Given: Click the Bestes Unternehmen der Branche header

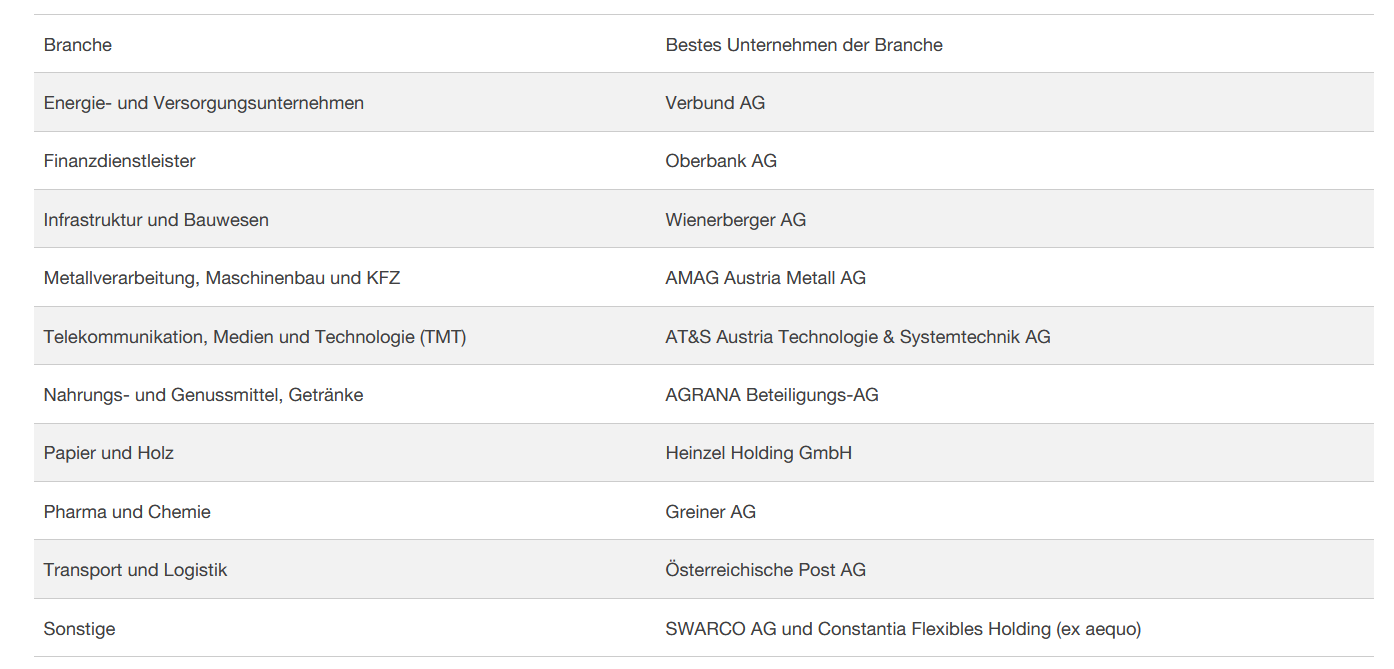Looking at the screenshot, I should coord(804,45).
